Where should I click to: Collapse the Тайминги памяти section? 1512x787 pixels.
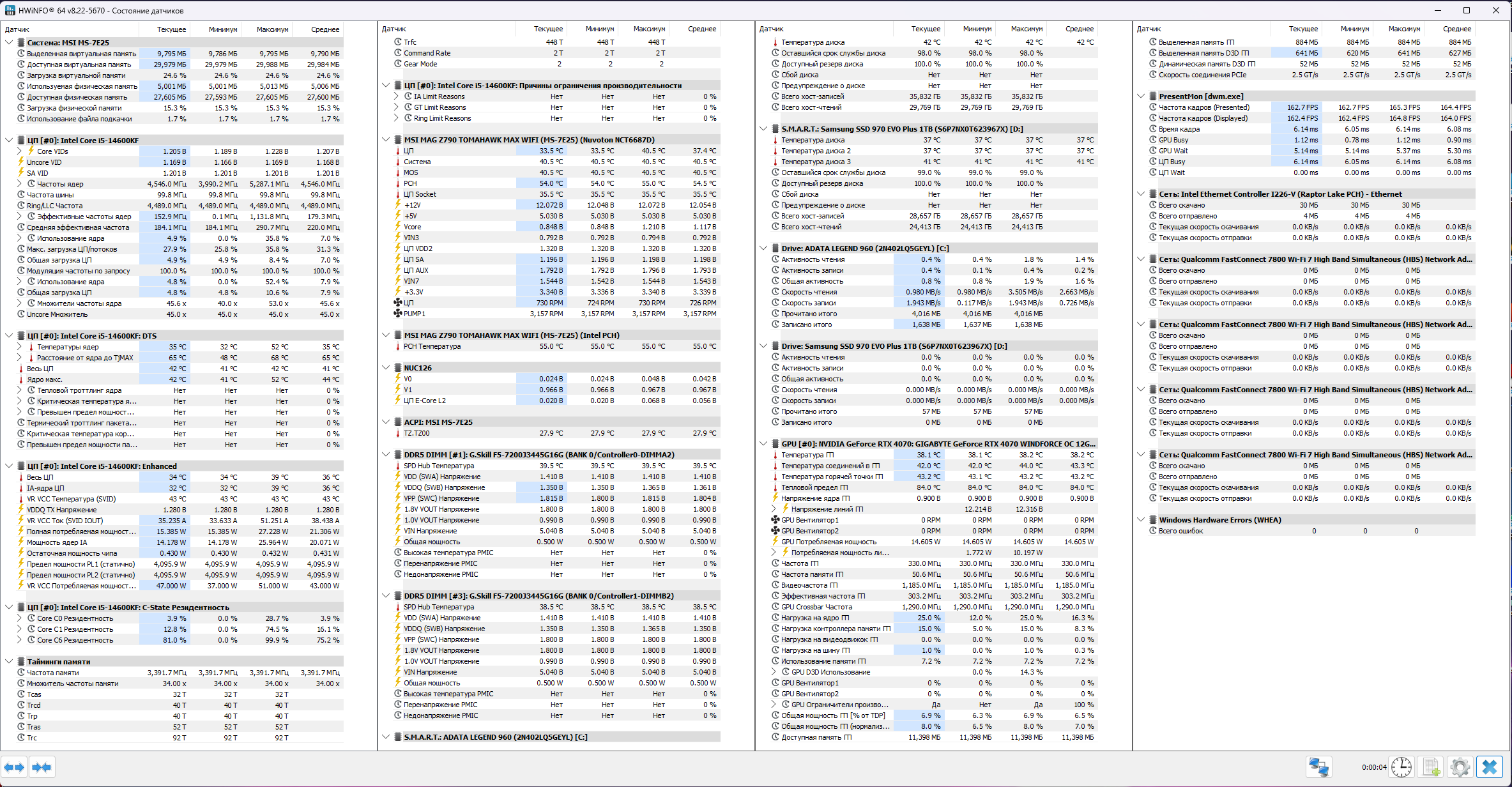[9, 662]
